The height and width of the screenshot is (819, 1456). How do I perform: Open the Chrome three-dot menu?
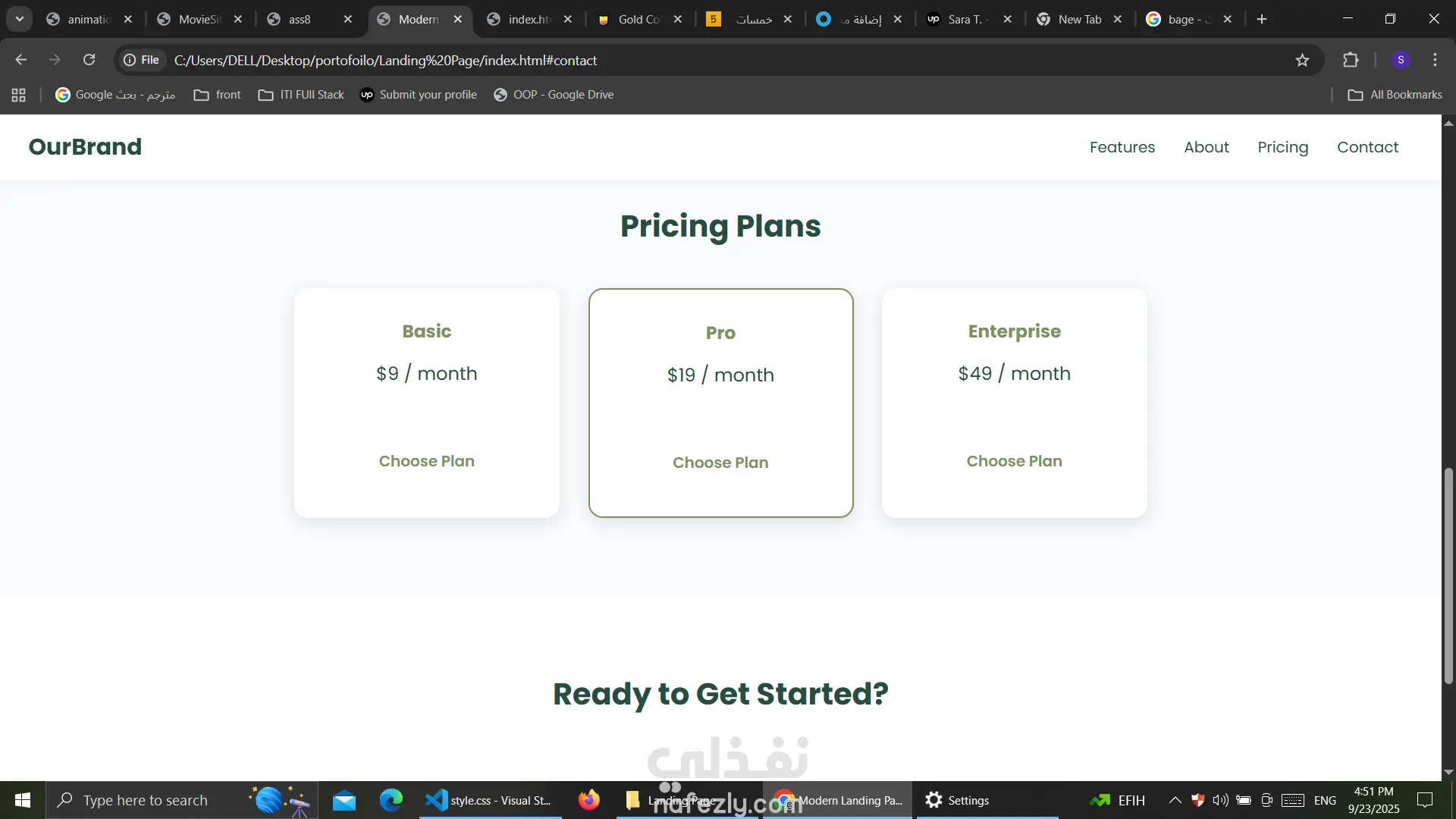(x=1435, y=60)
